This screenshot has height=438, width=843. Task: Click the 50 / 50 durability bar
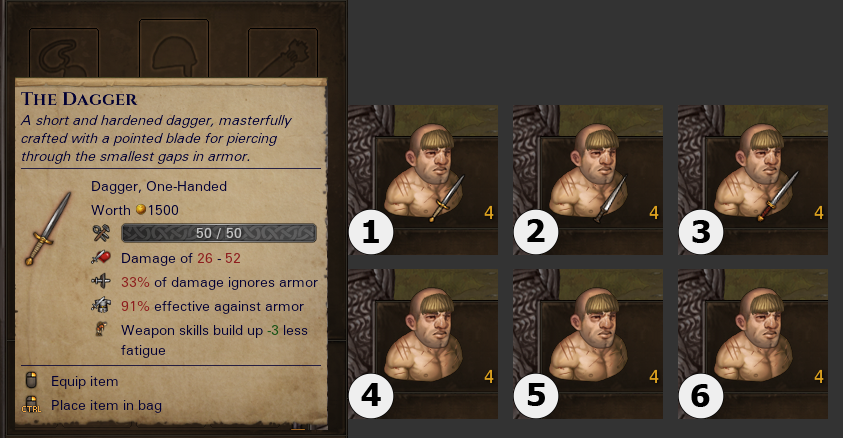pyautogui.click(x=219, y=233)
